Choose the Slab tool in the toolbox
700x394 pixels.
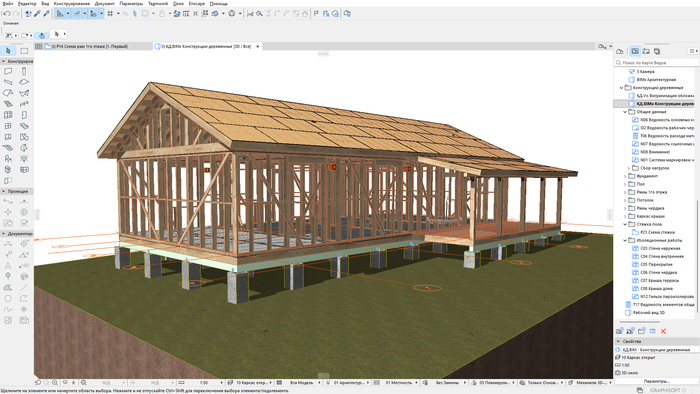pyautogui.click(x=24, y=82)
